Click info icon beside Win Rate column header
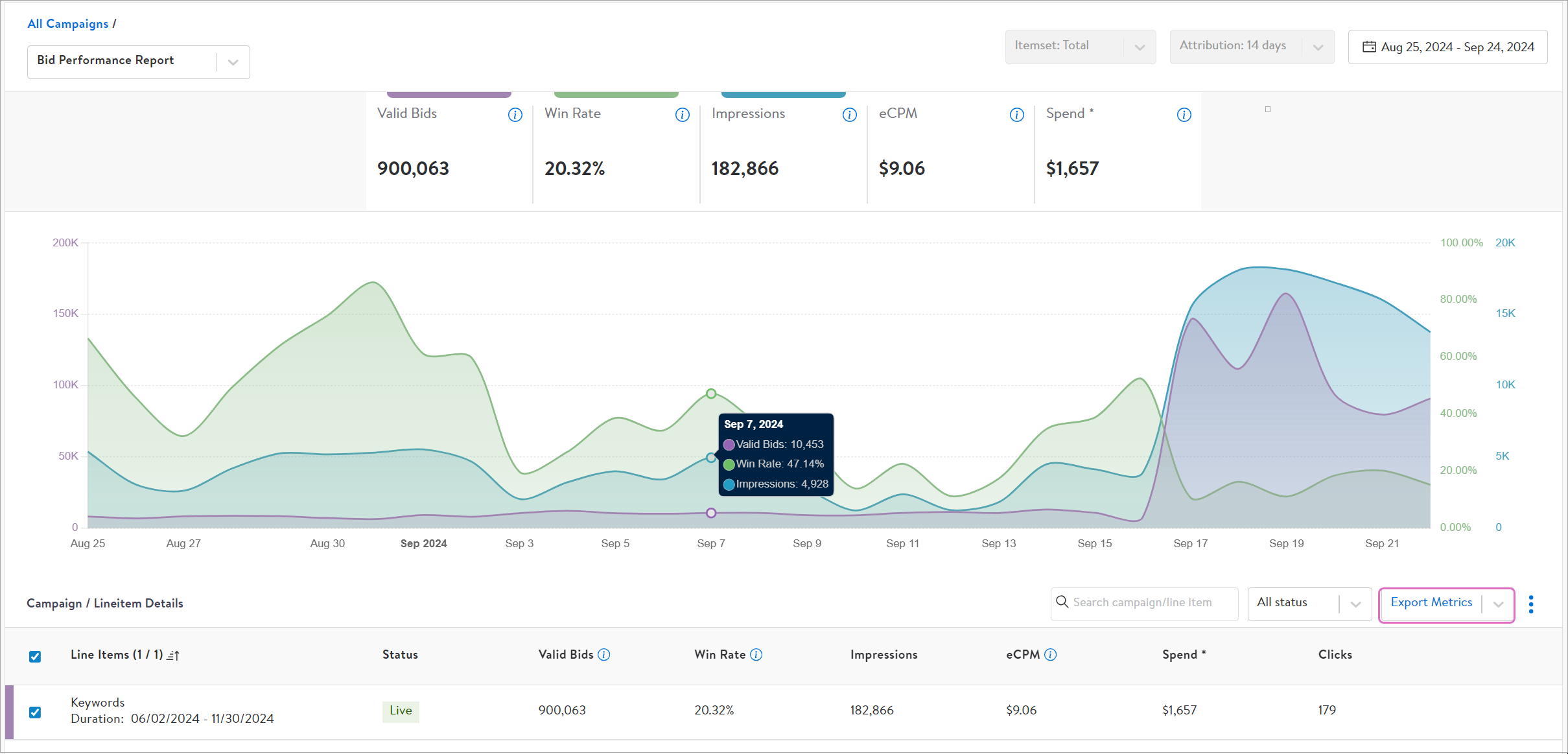Screen dimensions: 1568x754 [756, 655]
